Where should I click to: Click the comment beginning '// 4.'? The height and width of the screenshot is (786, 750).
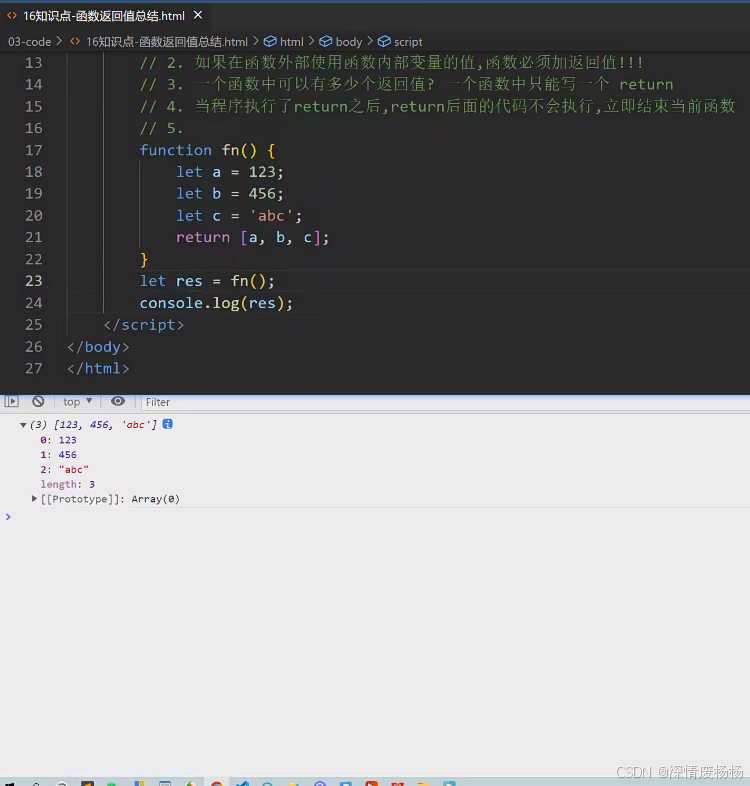click(438, 106)
